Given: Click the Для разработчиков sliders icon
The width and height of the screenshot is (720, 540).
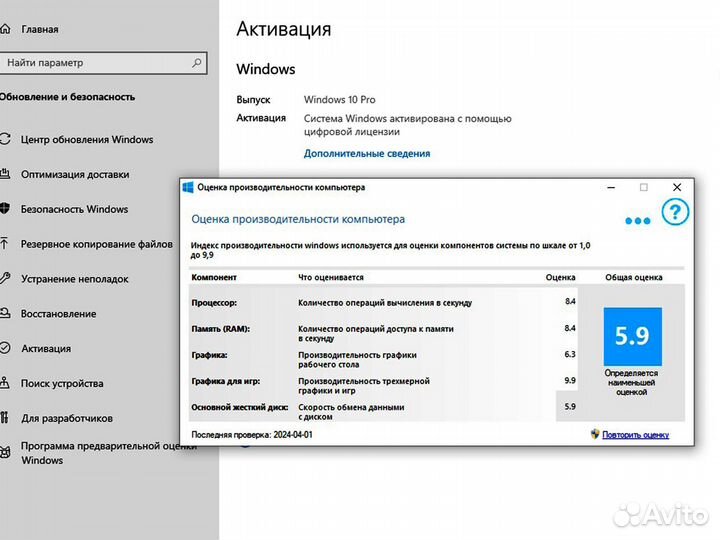Looking at the screenshot, I should click(x=5, y=418).
